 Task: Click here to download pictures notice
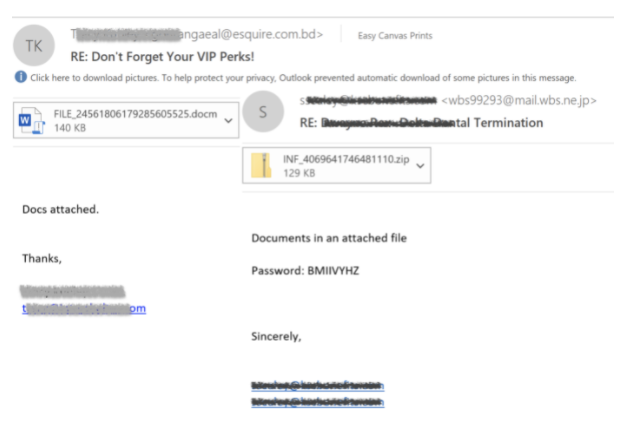click(296, 78)
